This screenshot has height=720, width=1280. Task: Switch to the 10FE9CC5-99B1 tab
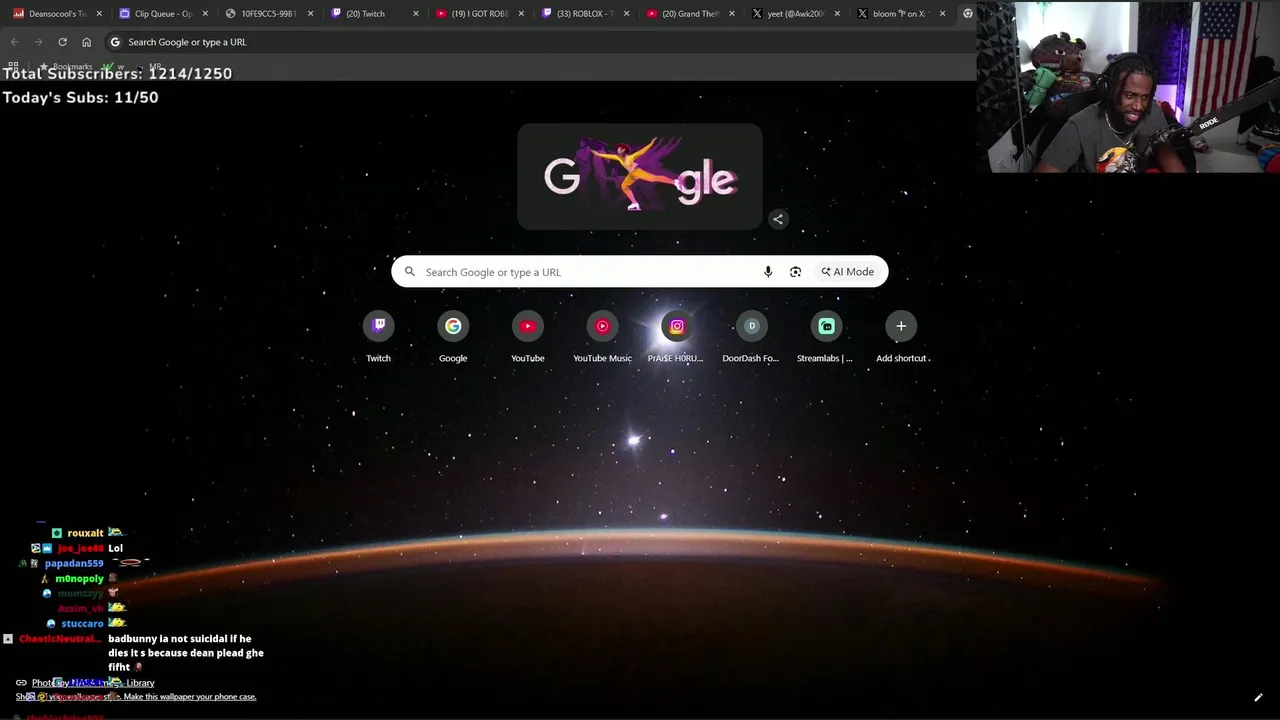[269, 14]
